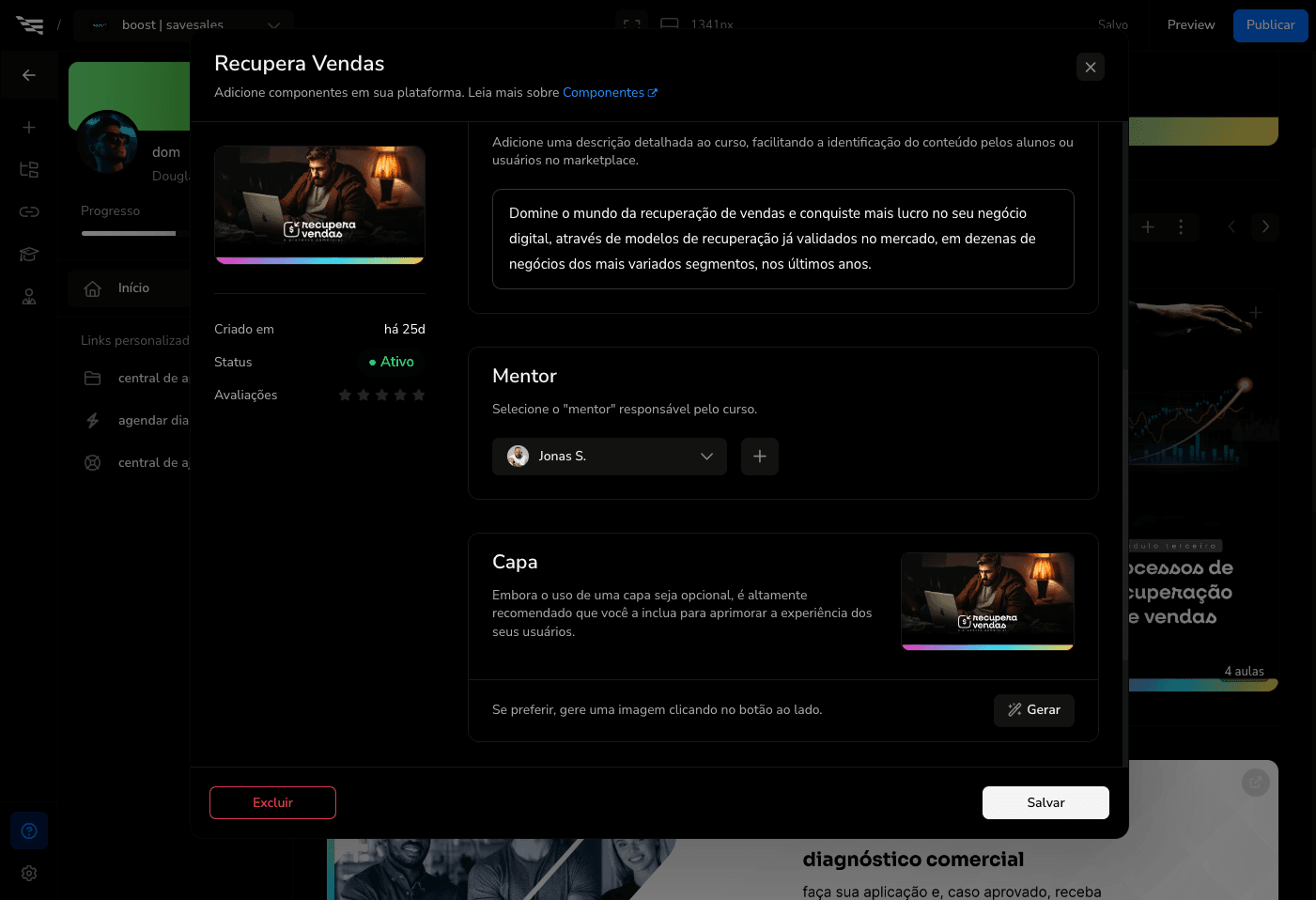Open the layout structure icon in sidebar

point(29,169)
